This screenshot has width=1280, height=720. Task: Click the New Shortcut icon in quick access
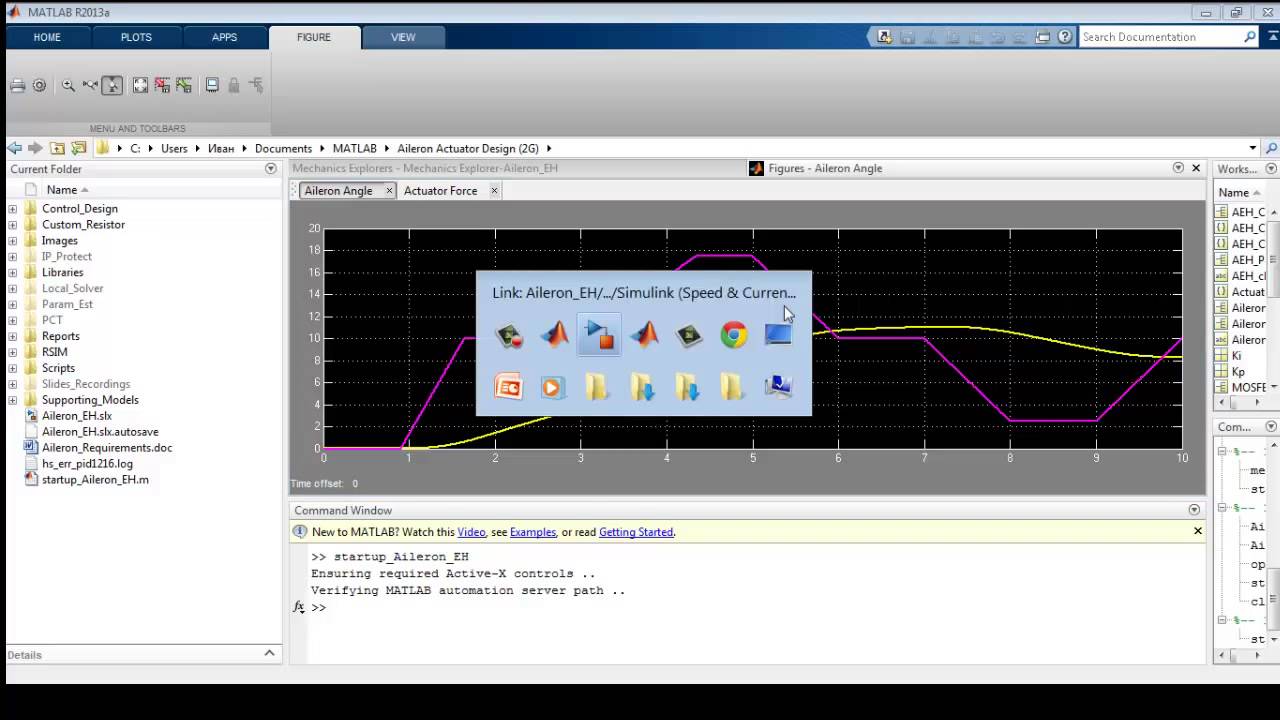[x=884, y=37]
